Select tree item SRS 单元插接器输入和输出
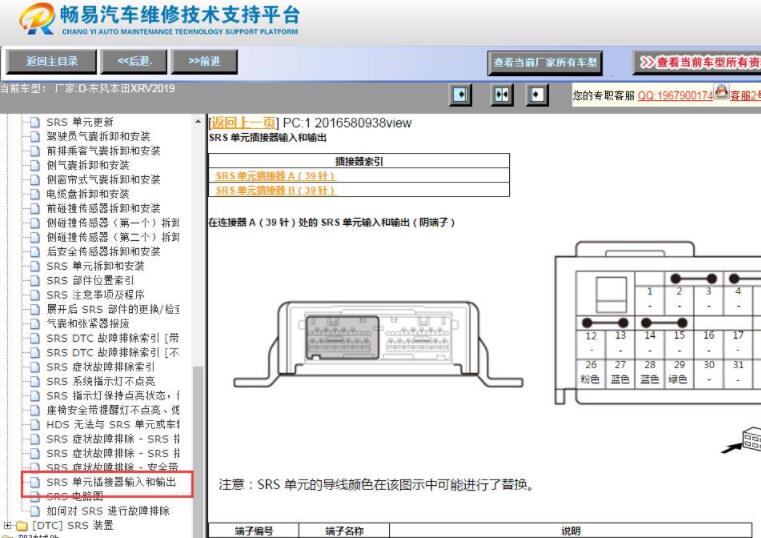Viewport: 761px width, 538px height. coord(111,482)
